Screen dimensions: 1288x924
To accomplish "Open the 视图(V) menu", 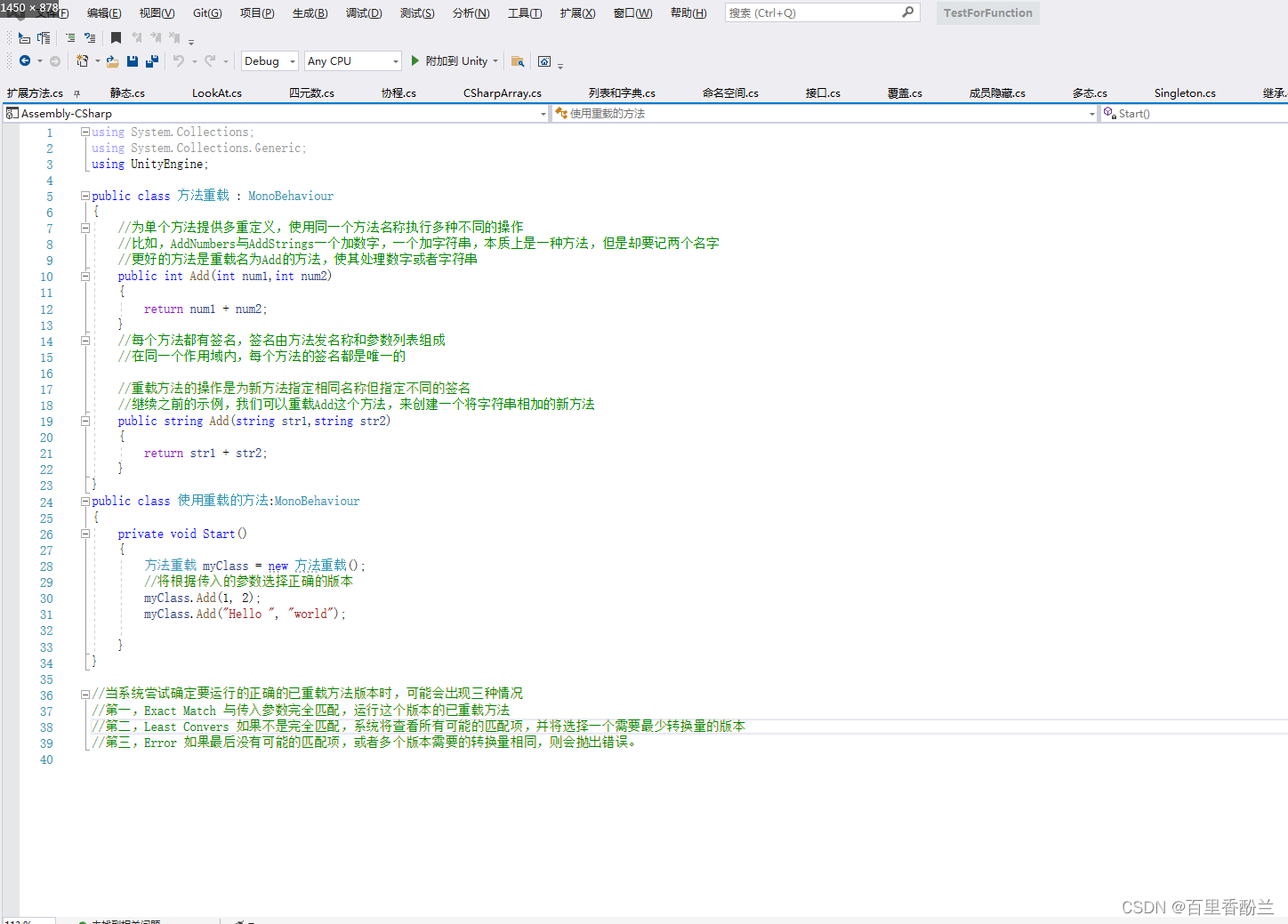I will click(x=157, y=12).
